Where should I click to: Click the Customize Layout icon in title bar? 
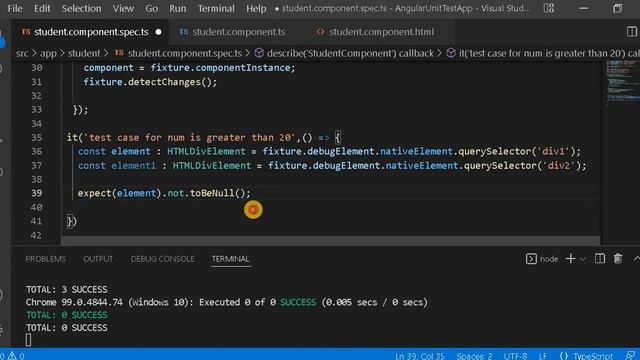(x=549, y=8)
